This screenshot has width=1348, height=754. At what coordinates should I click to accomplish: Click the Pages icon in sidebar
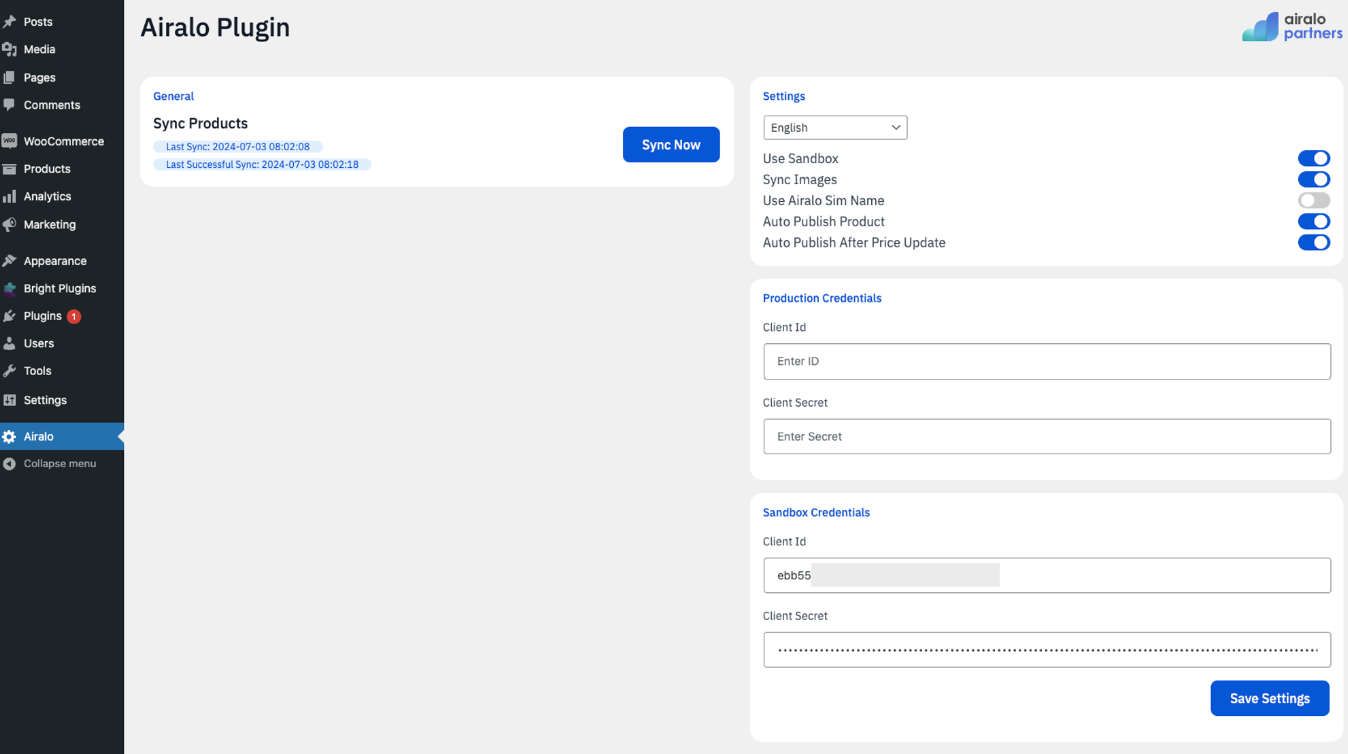(9, 77)
